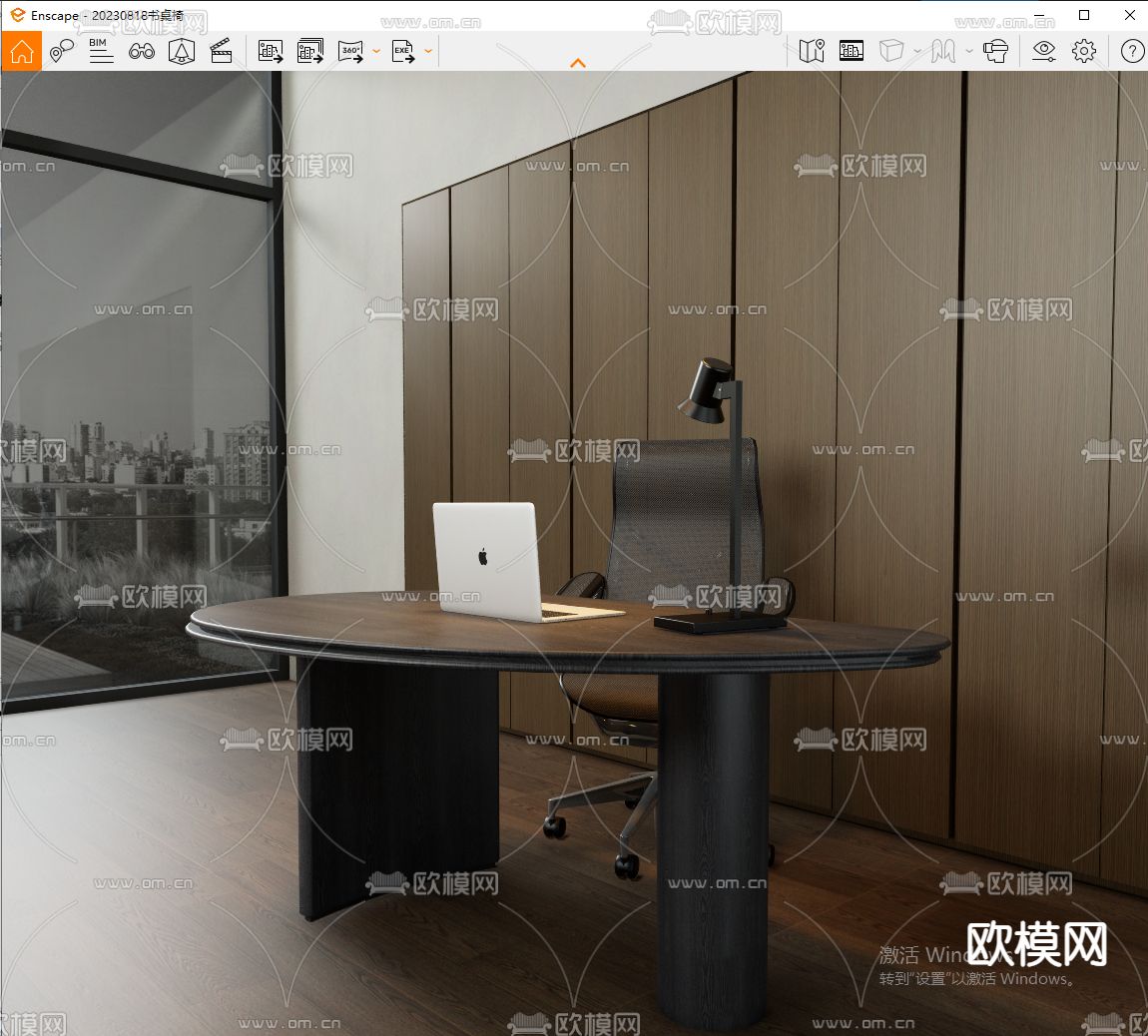1148x1036 pixels.
Task: Open Visual Settings eye icon
Action: [1044, 51]
